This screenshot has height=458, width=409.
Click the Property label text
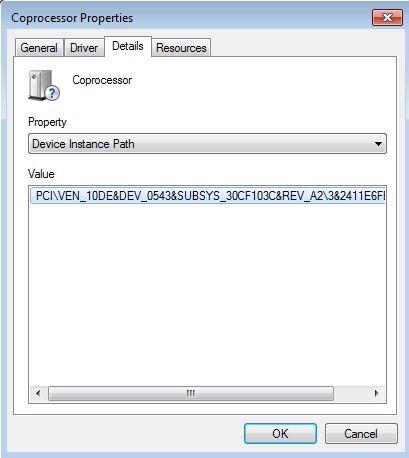tap(47, 122)
